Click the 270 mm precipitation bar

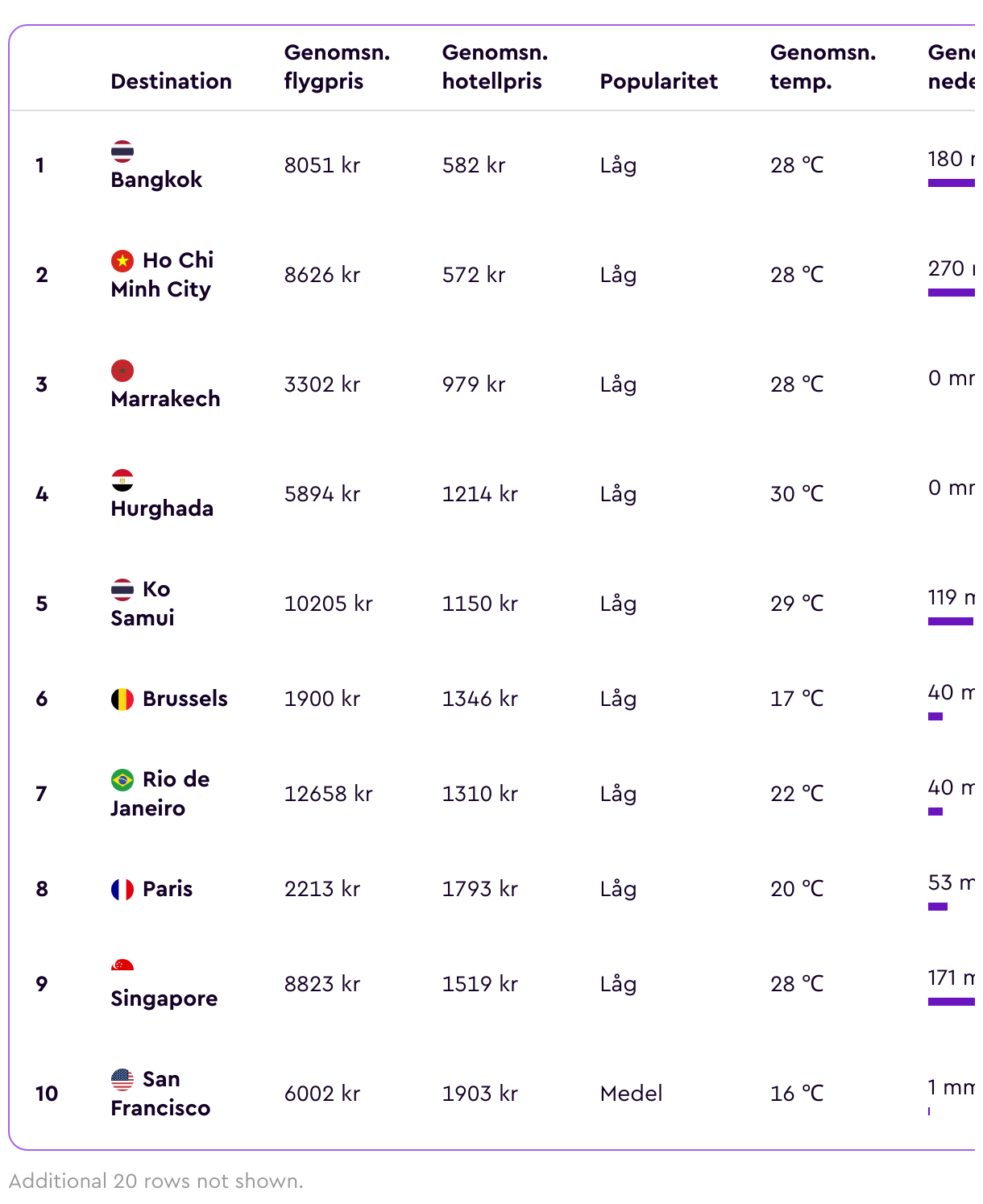(952, 293)
